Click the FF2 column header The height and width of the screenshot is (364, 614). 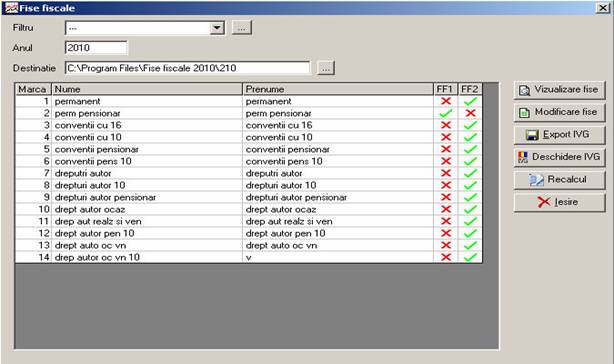[470, 89]
